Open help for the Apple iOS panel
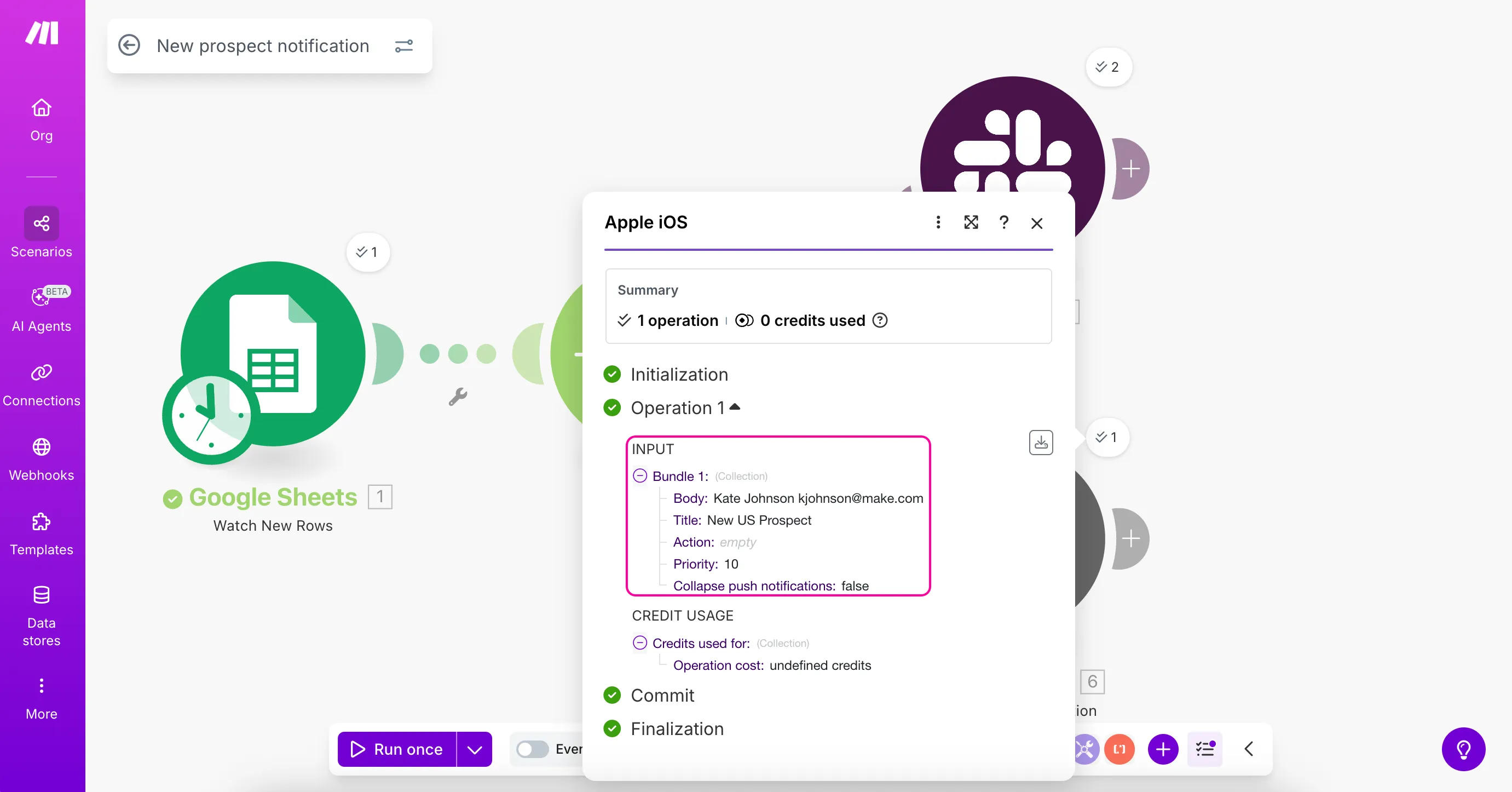Screen dimensions: 1512x792 coord(1003,222)
